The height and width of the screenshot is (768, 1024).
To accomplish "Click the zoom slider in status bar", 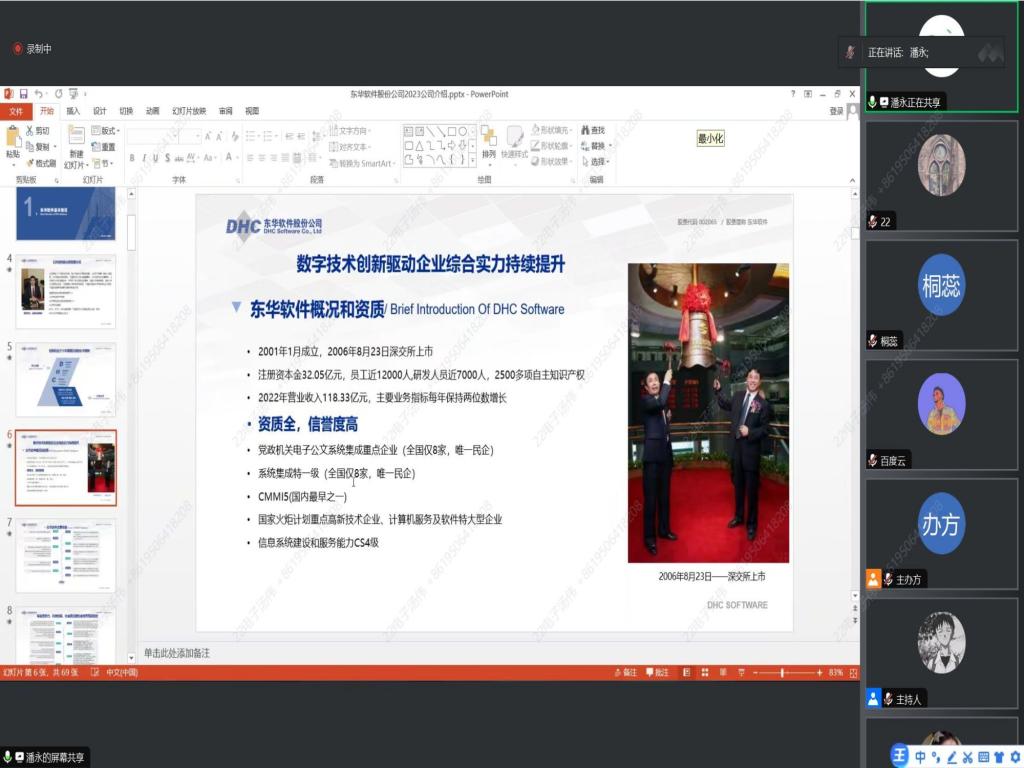I will coord(787,673).
